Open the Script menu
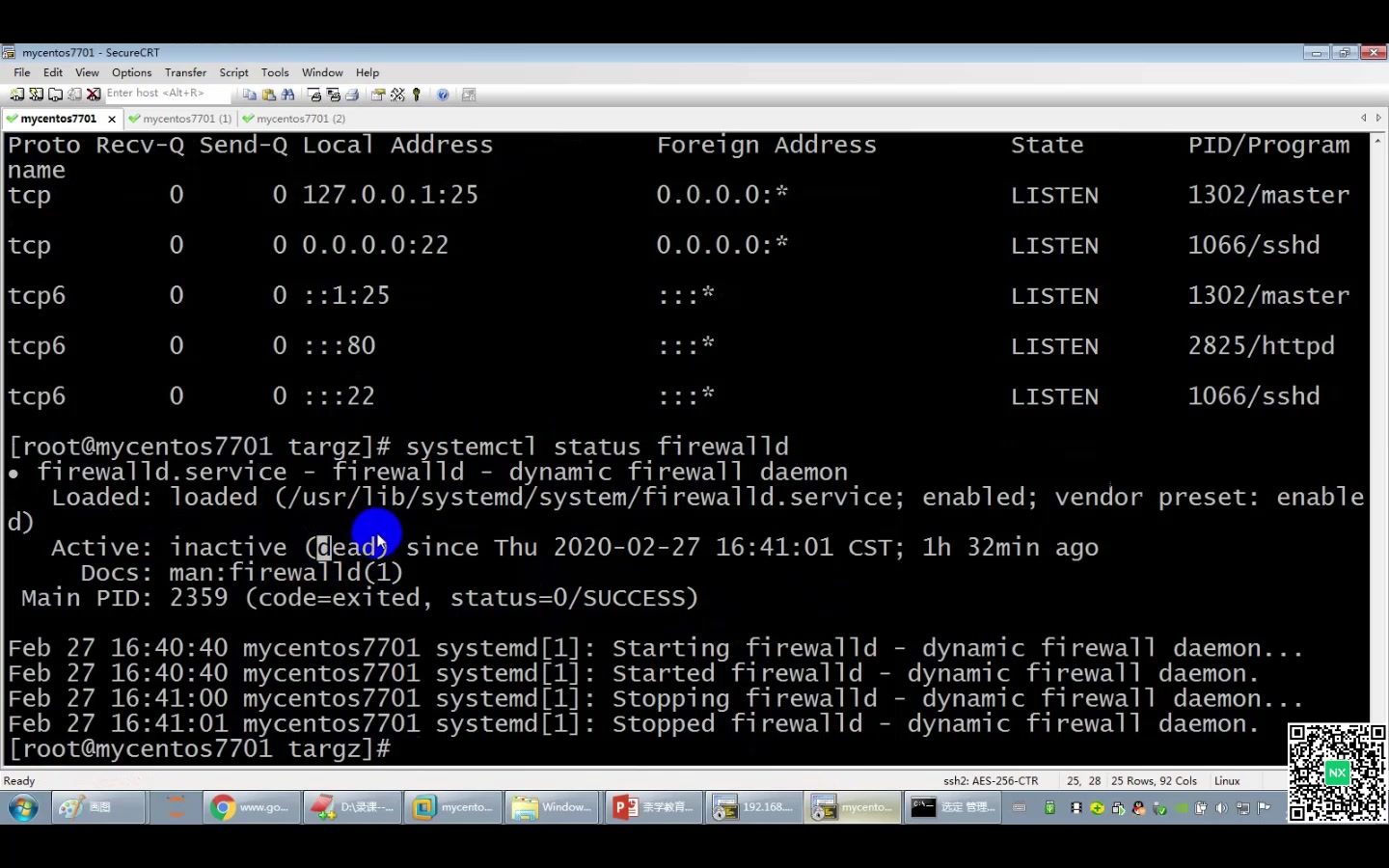The height and width of the screenshot is (868, 1389). pos(233,72)
